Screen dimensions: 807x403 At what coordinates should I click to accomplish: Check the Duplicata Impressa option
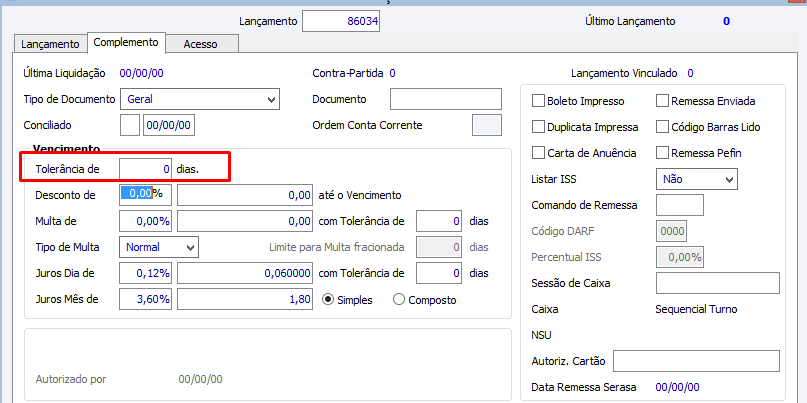[x=539, y=127]
